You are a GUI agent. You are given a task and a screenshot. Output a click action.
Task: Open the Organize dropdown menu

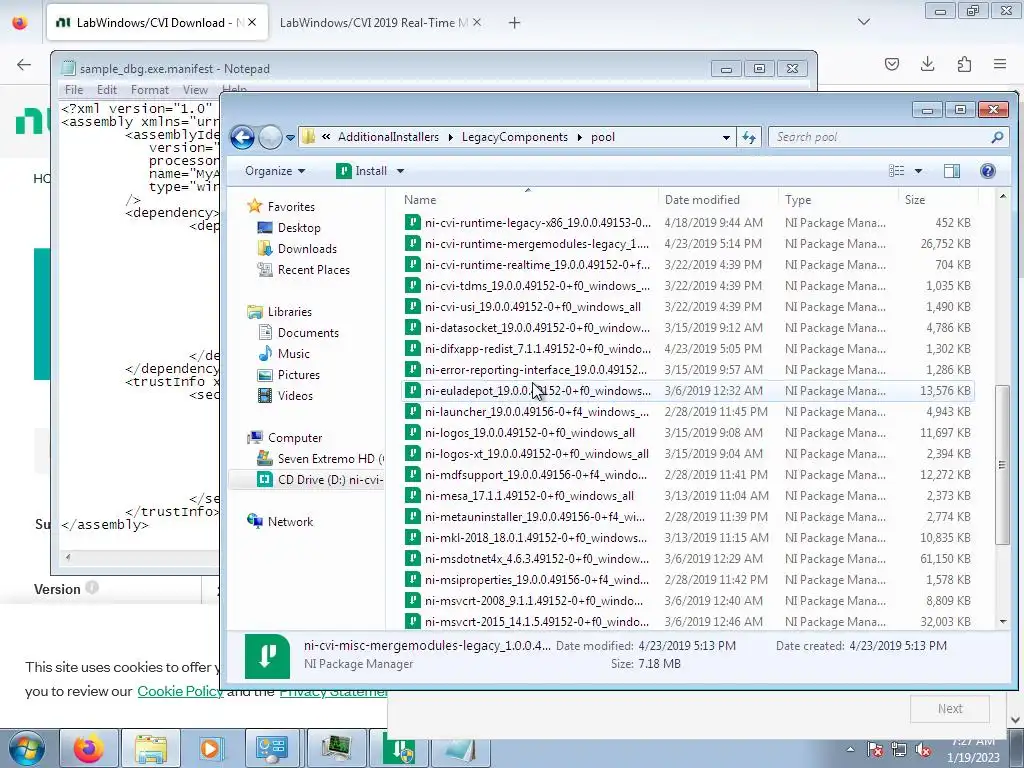[x=275, y=171]
